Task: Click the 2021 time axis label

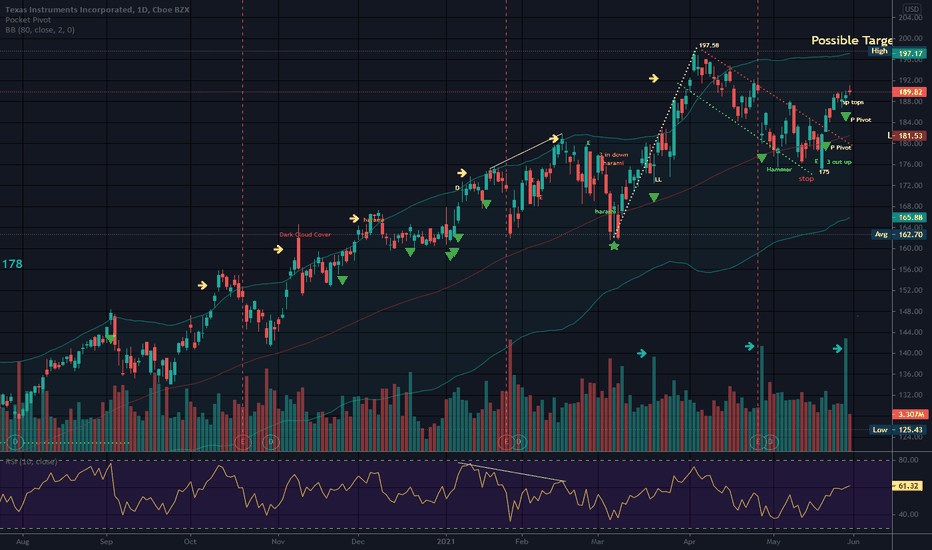Action: (446, 541)
